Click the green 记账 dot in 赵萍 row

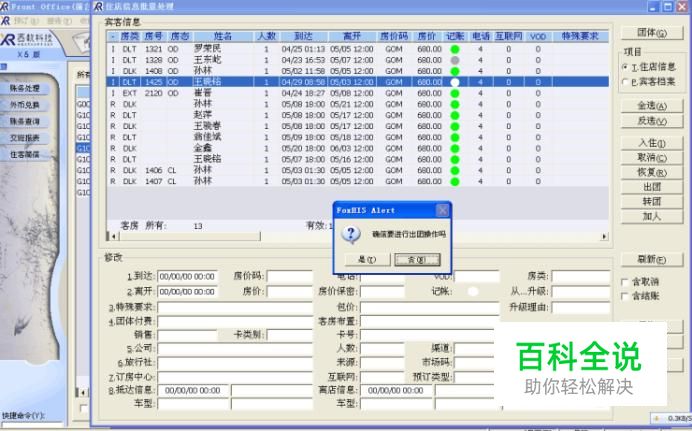[455, 115]
